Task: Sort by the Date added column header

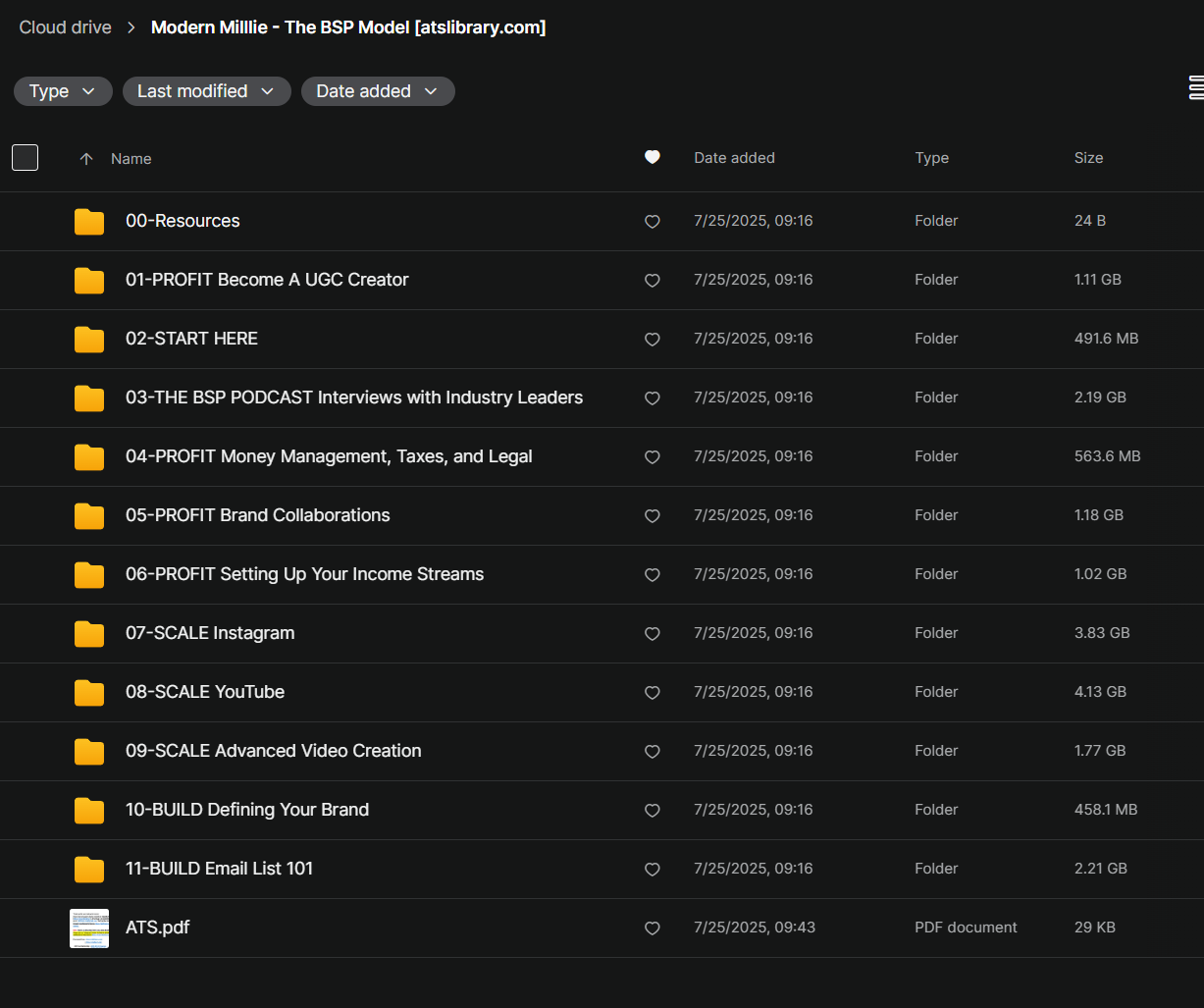Action: point(734,158)
